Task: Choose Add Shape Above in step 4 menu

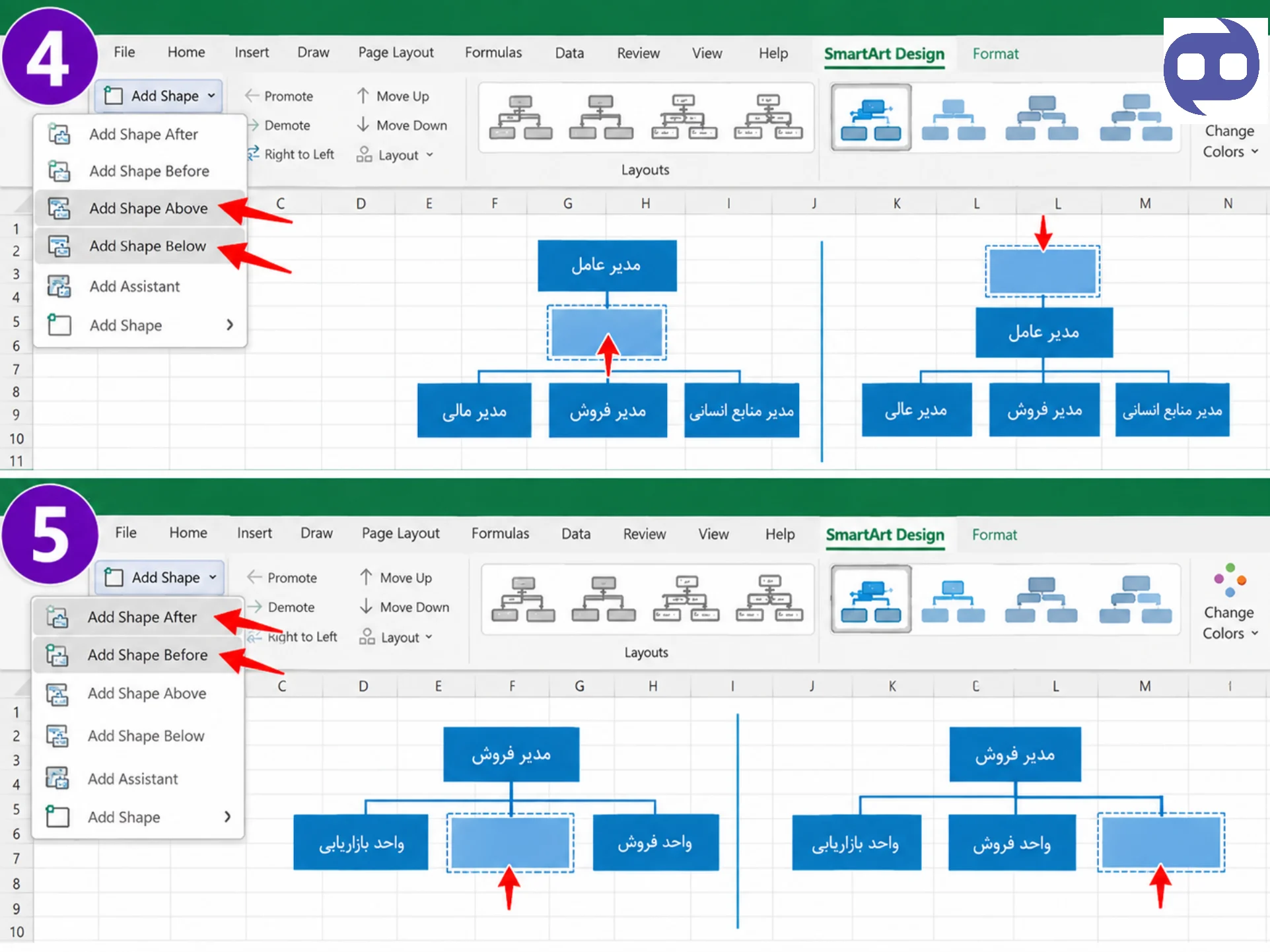Action: [x=140, y=209]
